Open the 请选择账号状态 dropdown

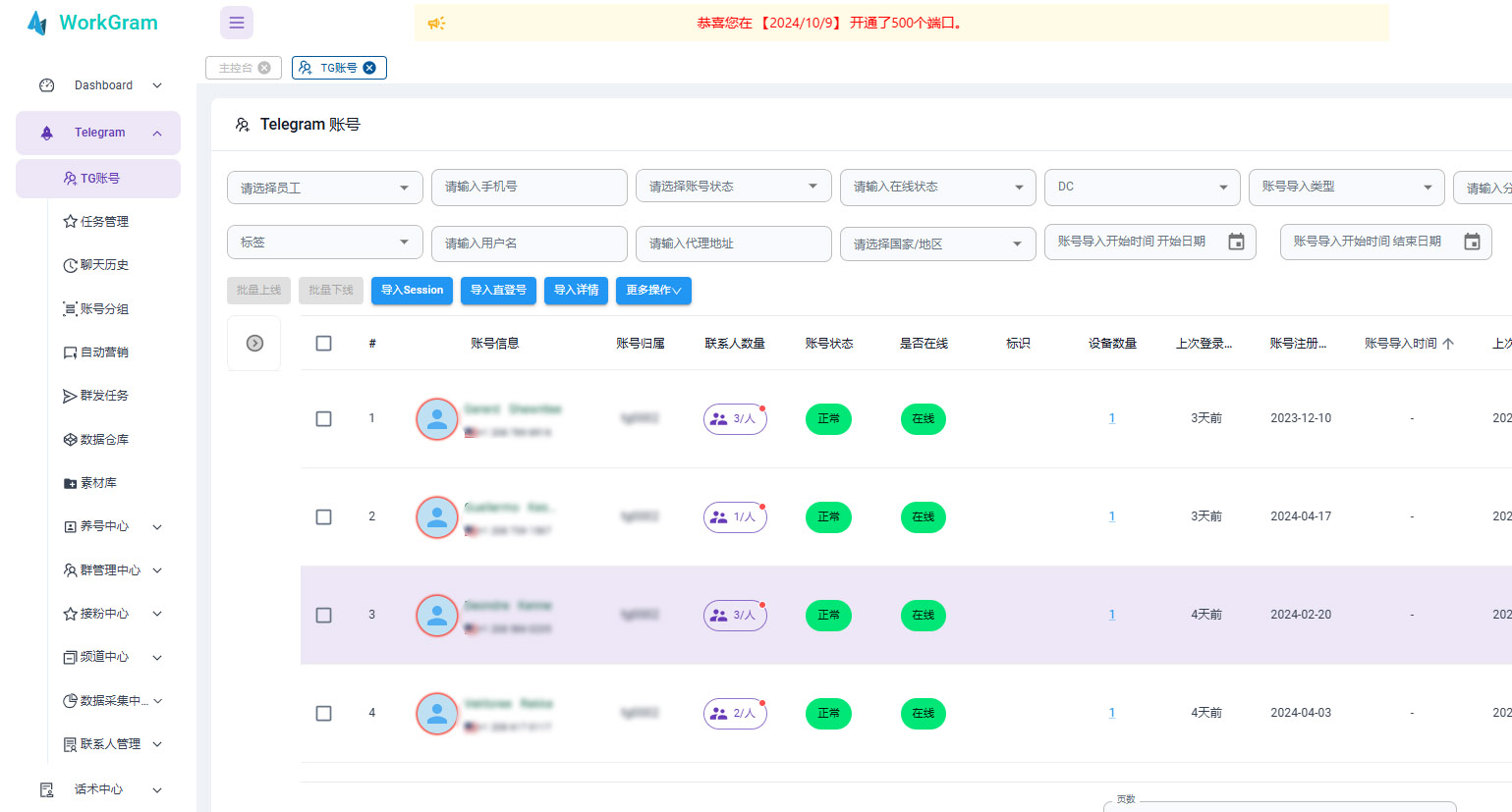click(x=734, y=188)
